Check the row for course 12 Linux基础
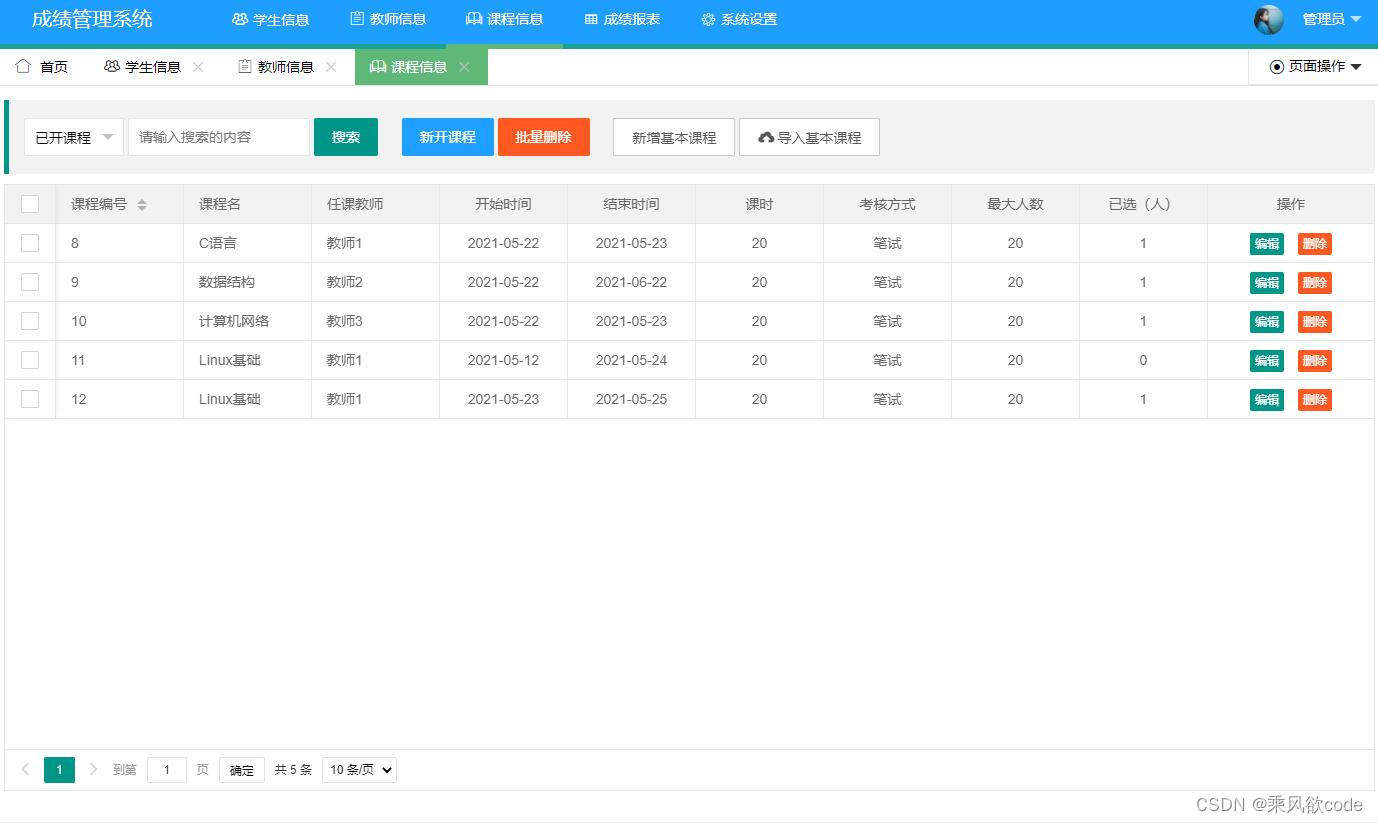 coord(30,399)
